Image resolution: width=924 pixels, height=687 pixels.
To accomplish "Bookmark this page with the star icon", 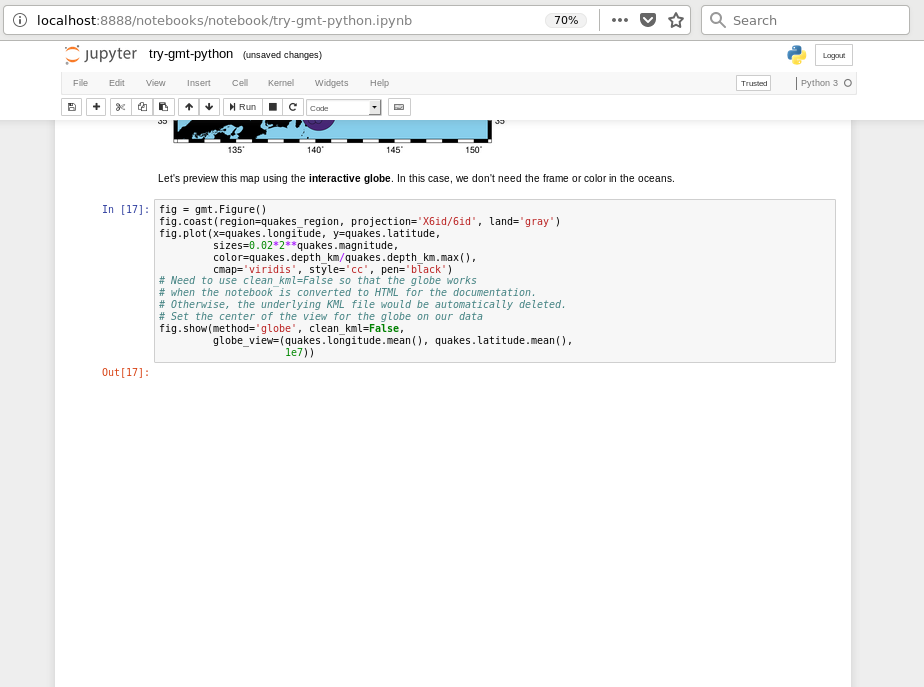I will [676, 20].
